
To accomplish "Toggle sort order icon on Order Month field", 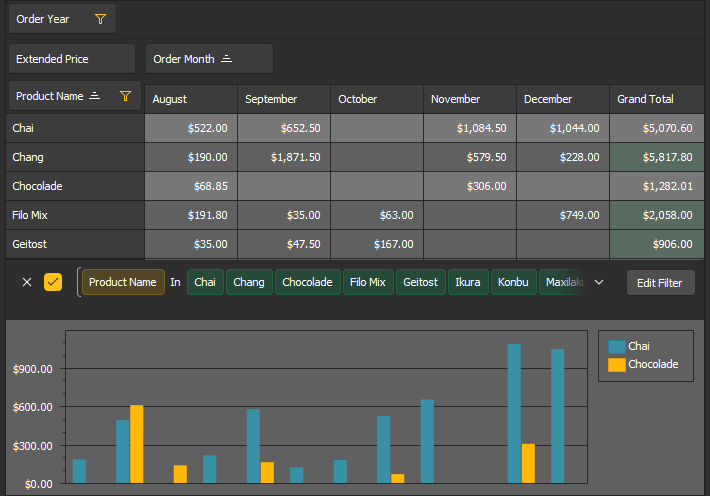I will (226, 59).
